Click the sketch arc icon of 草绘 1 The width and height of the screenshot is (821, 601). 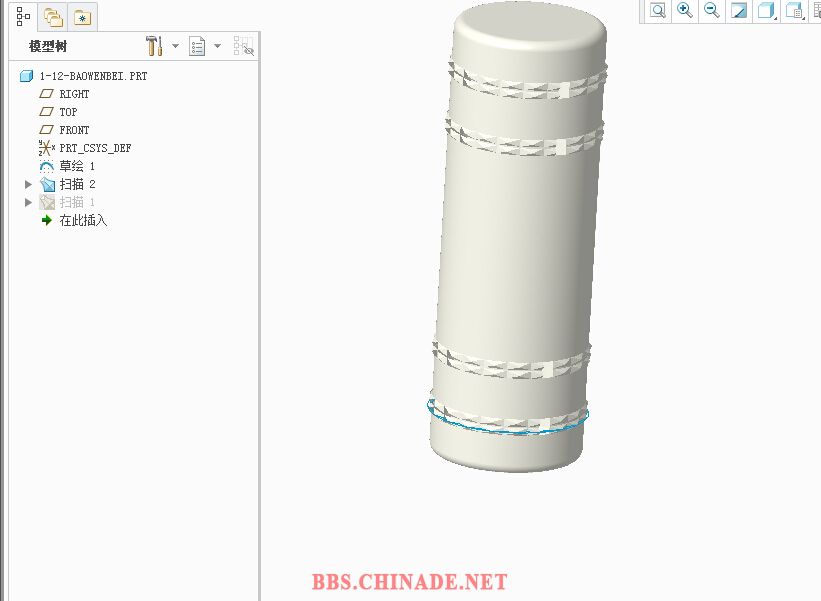(47, 166)
